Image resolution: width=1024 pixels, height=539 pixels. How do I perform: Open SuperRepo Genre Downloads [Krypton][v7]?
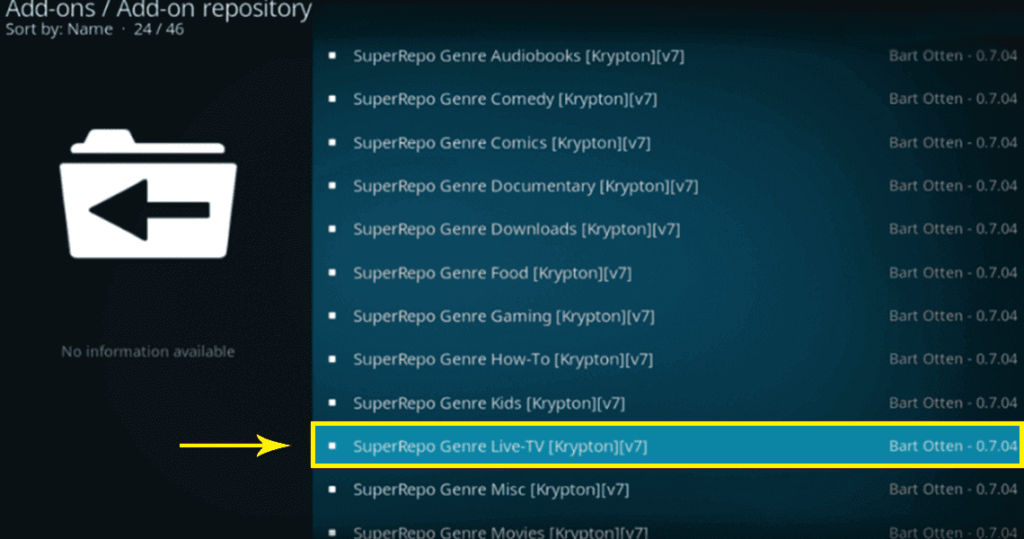668,229
